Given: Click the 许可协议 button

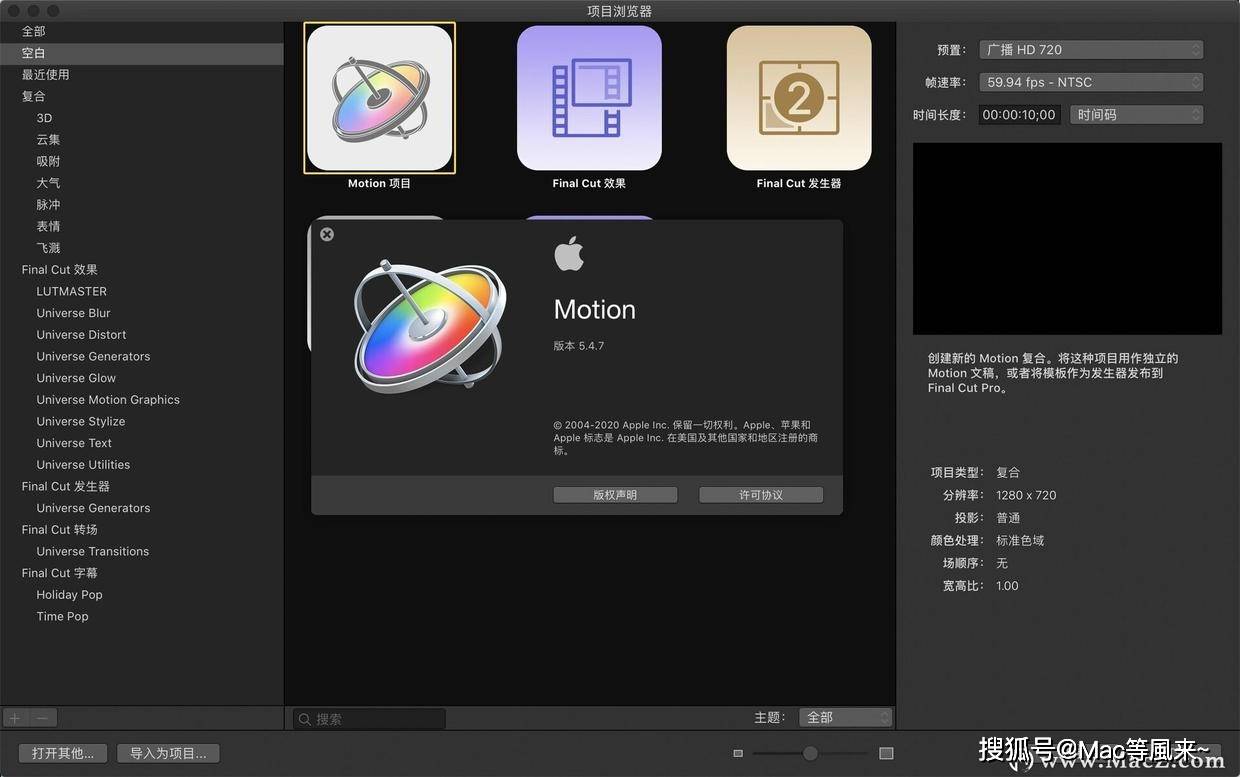Looking at the screenshot, I should [x=761, y=495].
